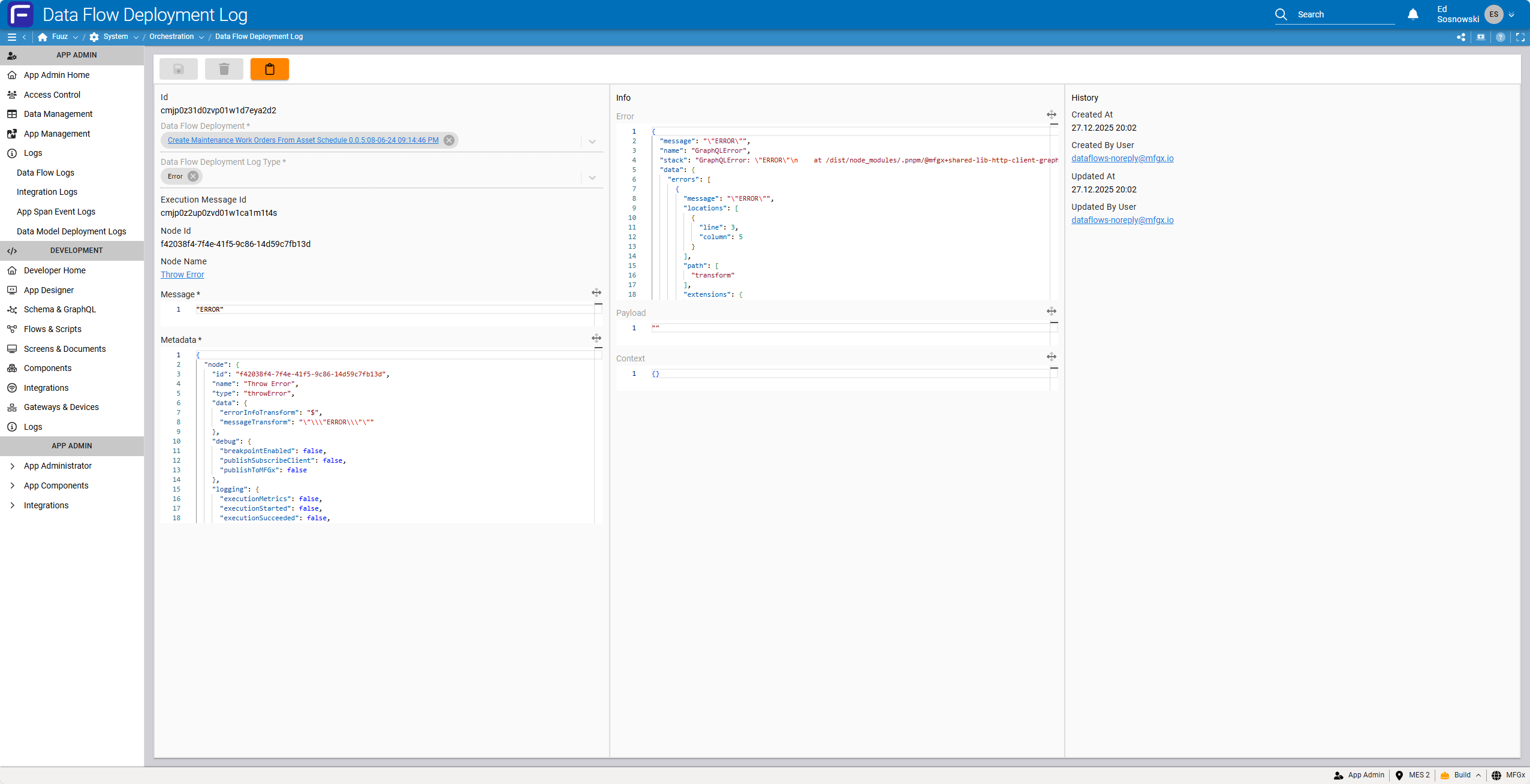Click the MES 2 location pin icon

[x=1399, y=776]
